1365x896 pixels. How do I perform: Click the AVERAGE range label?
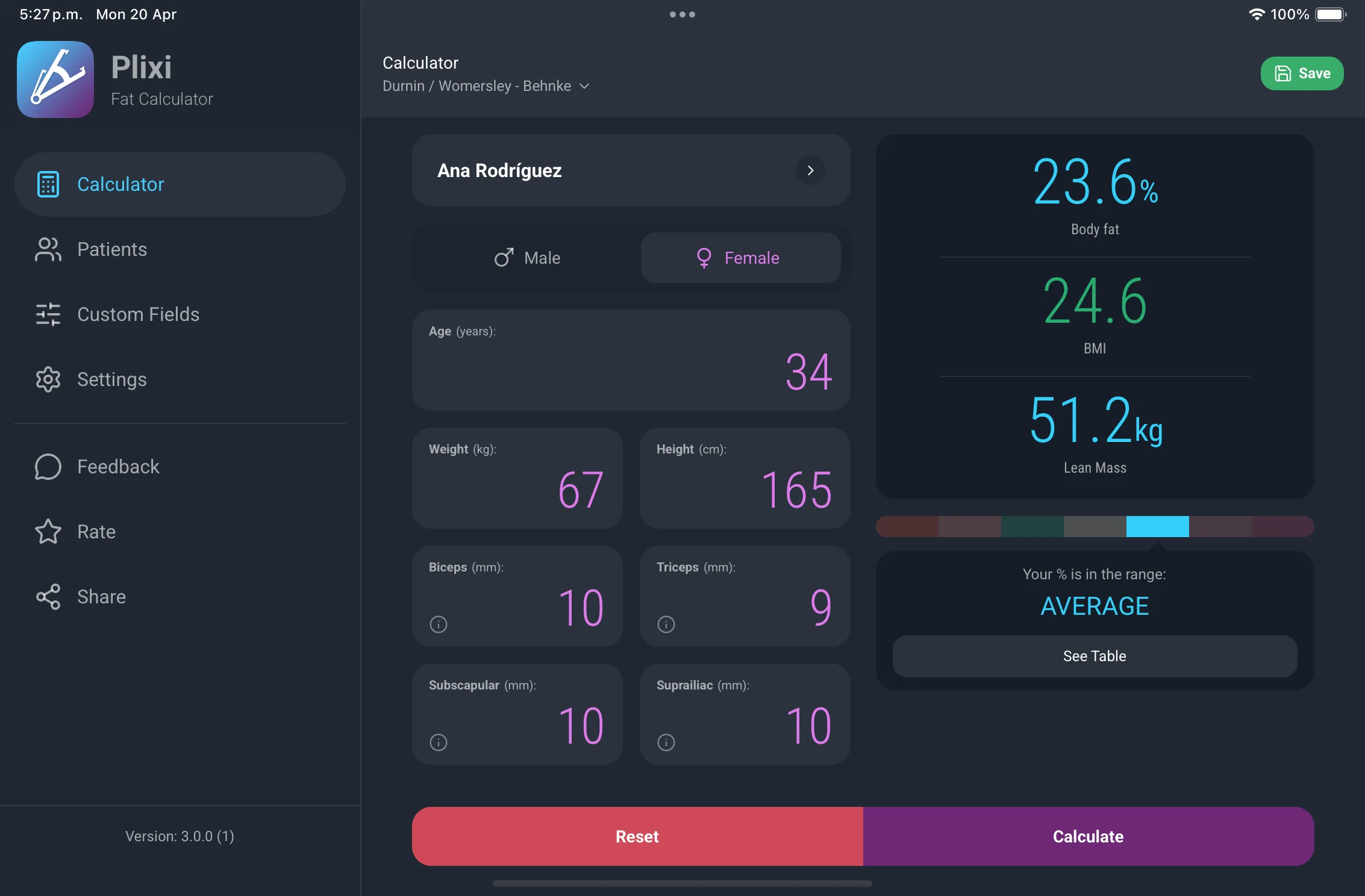(1095, 606)
